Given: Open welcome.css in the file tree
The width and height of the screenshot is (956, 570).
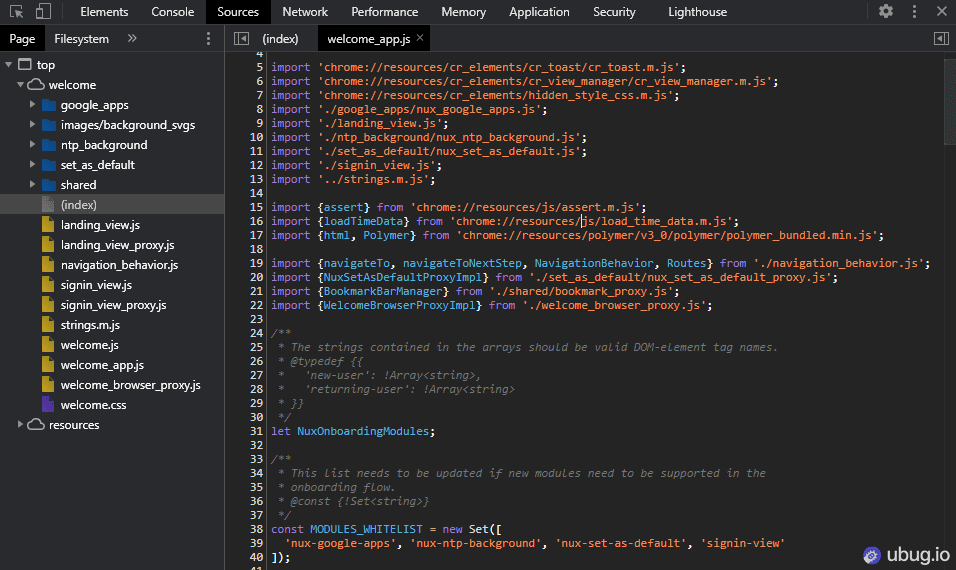Looking at the screenshot, I should (x=91, y=405).
